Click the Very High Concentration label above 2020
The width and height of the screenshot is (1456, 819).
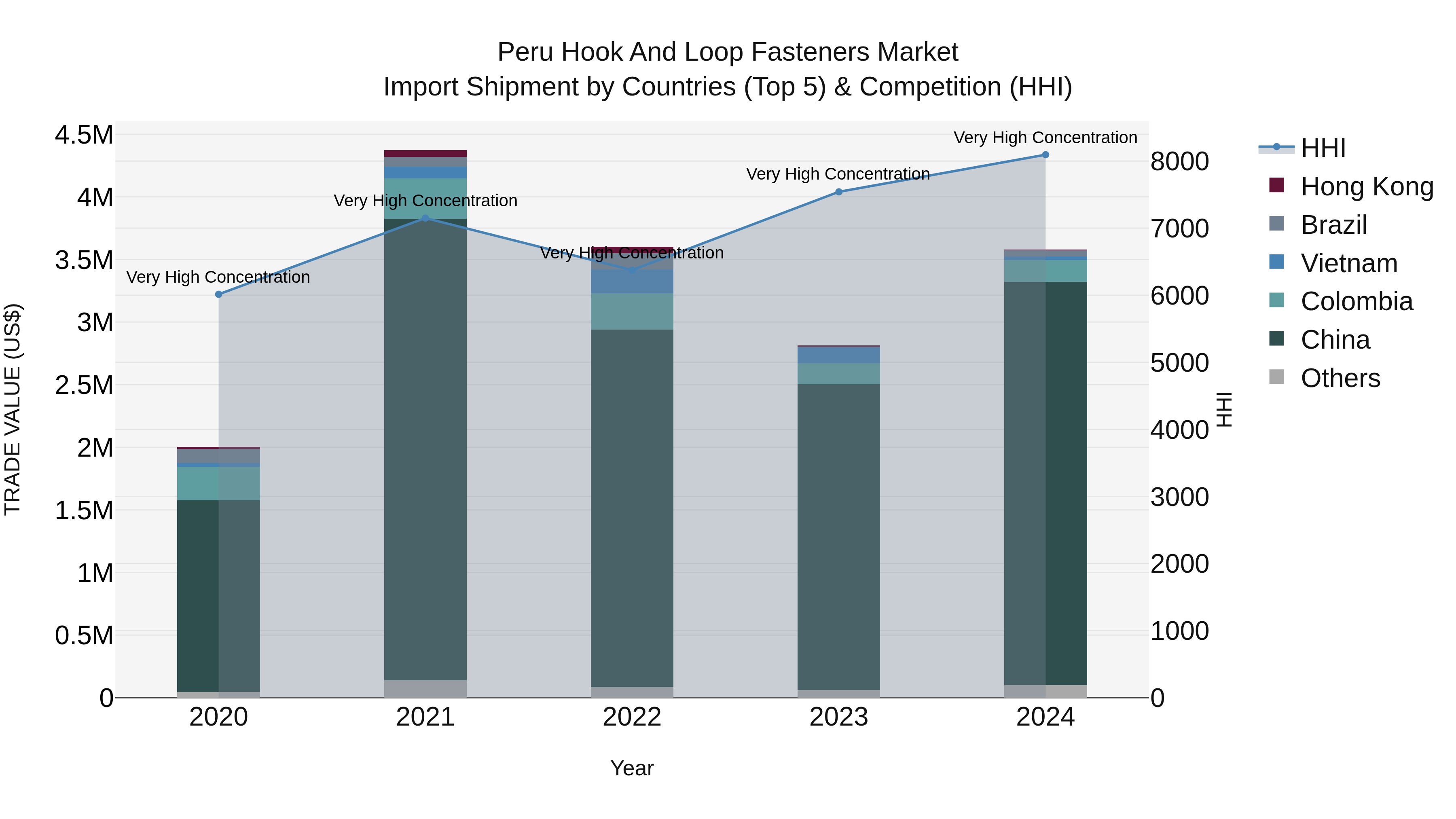[218, 277]
